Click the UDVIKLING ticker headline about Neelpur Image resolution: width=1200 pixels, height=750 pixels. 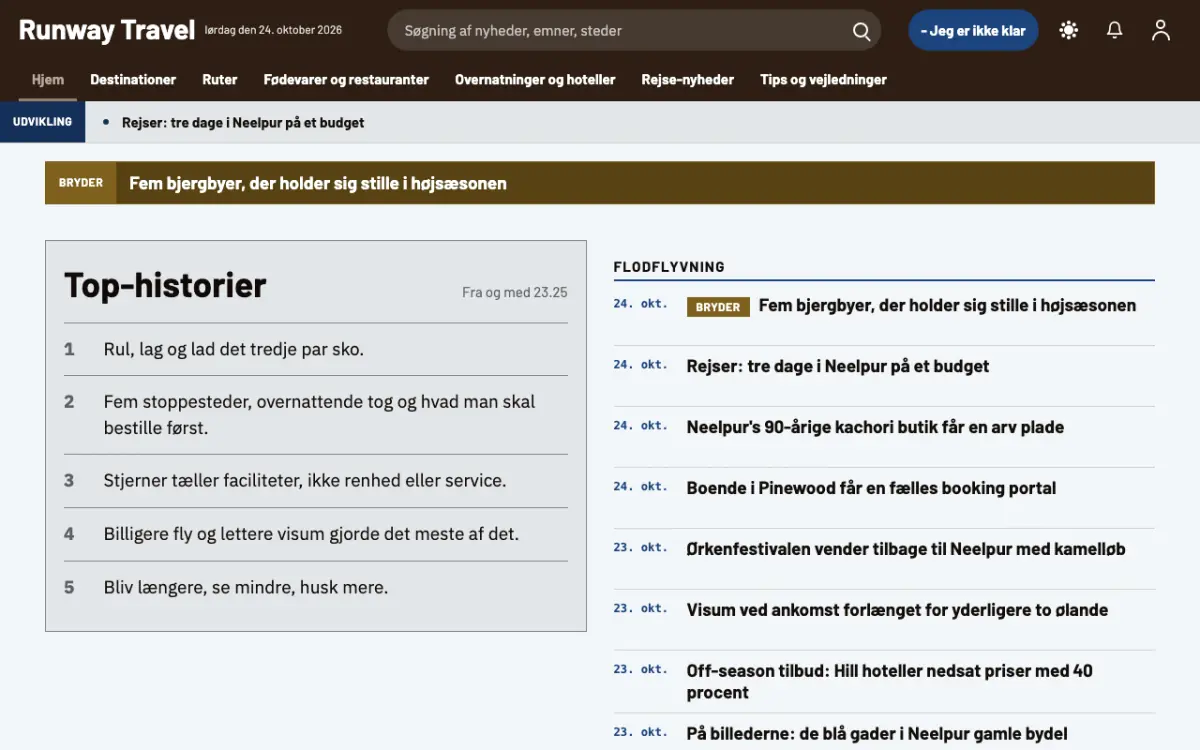click(243, 122)
